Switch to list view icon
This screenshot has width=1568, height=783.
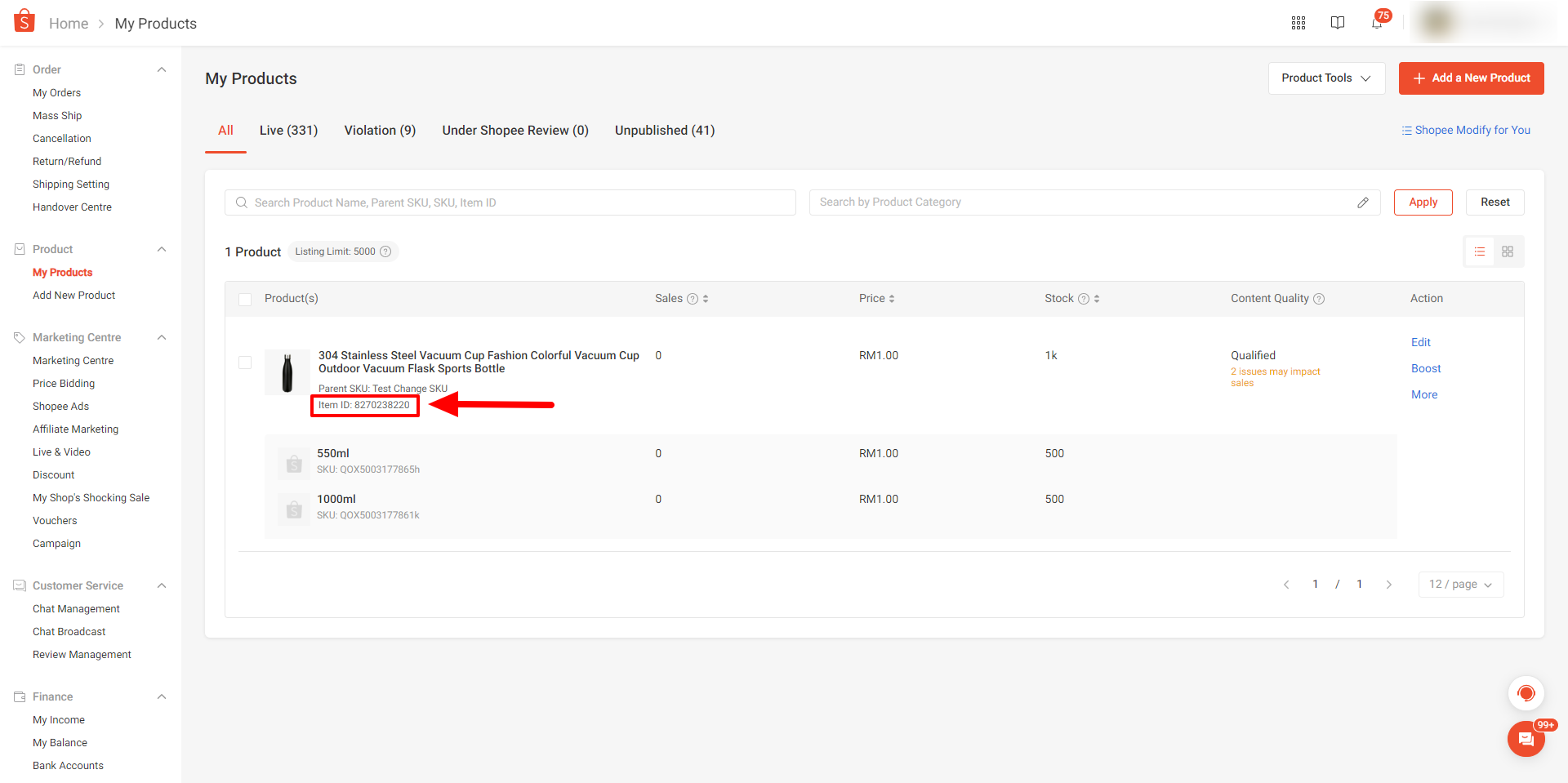1480,251
